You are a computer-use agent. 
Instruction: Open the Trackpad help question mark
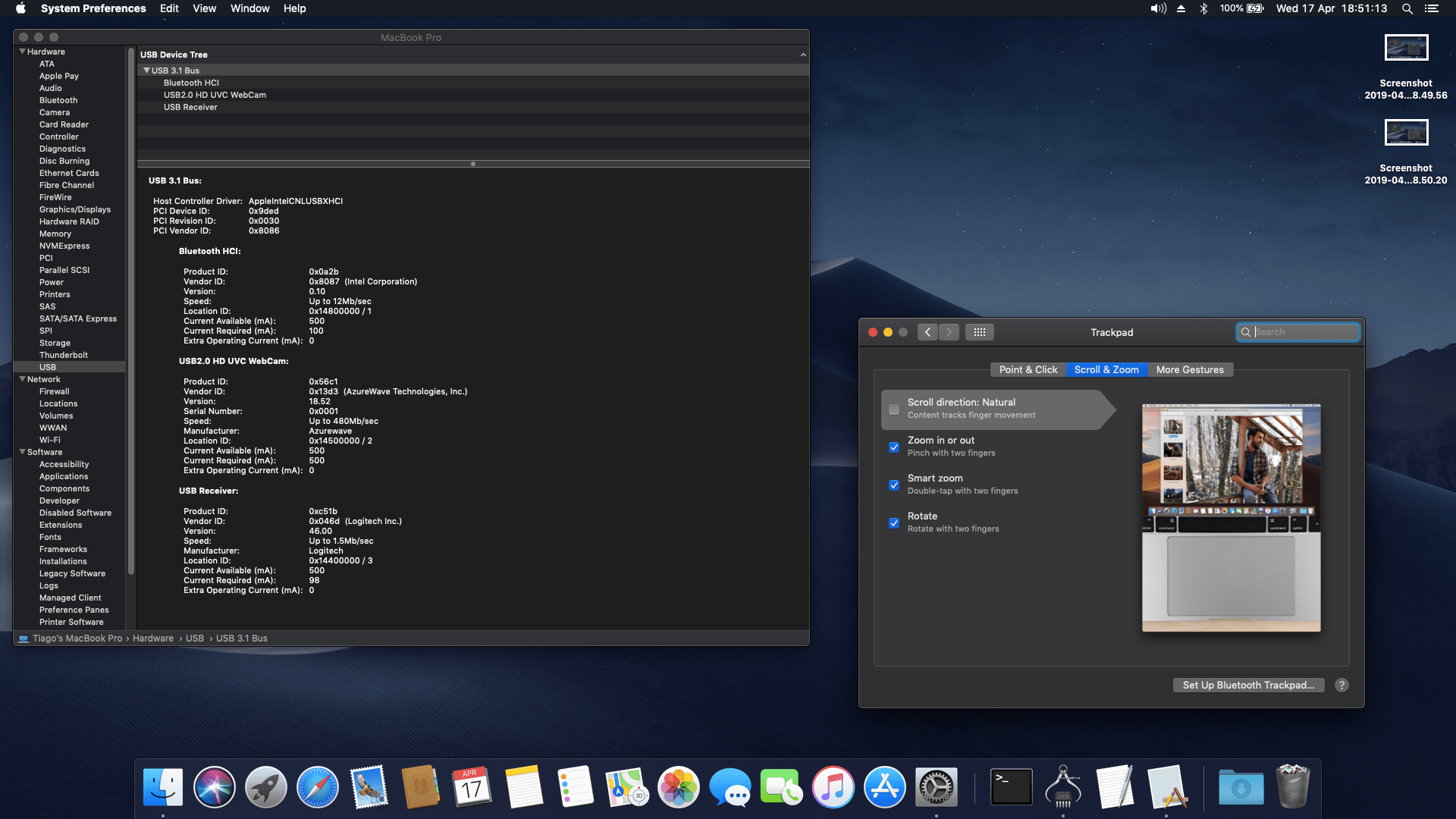pyautogui.click(x=1341, y=685)
